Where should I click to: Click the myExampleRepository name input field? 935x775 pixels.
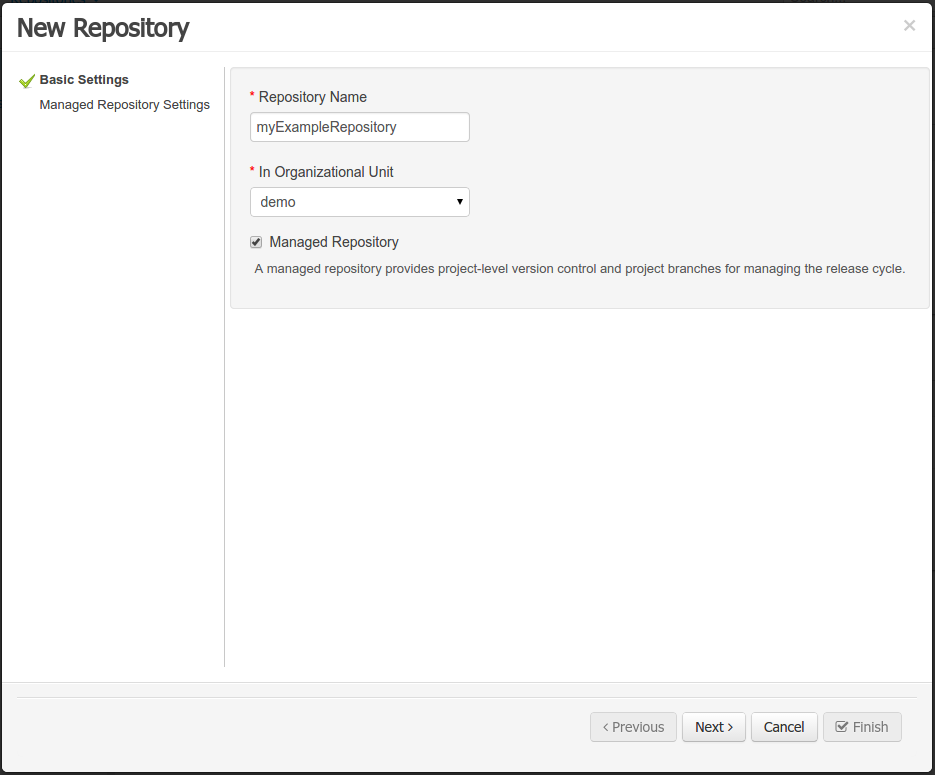359,127
